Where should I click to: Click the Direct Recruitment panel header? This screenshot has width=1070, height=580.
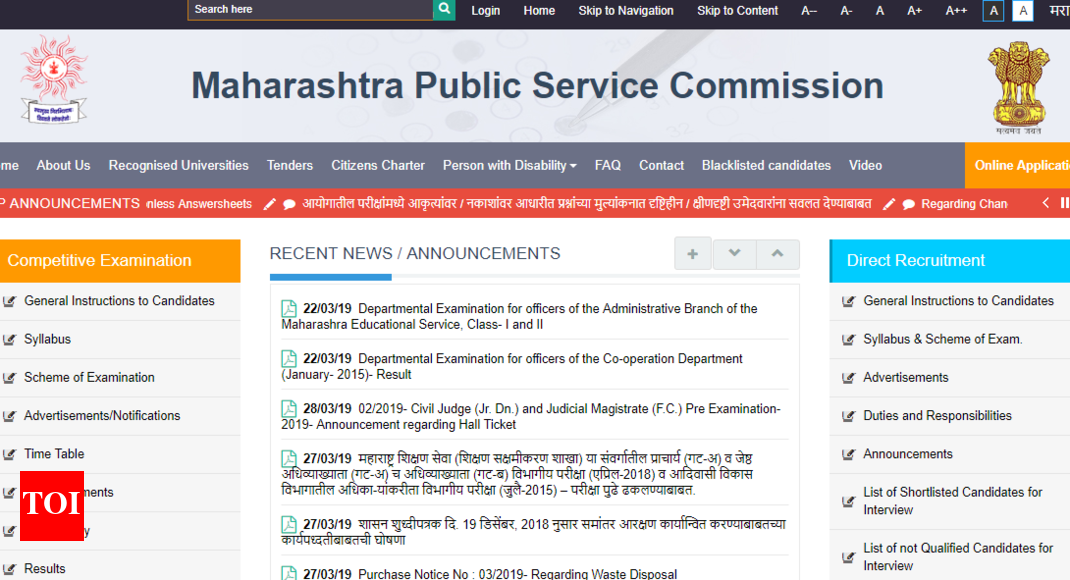[x=950, y=261]
